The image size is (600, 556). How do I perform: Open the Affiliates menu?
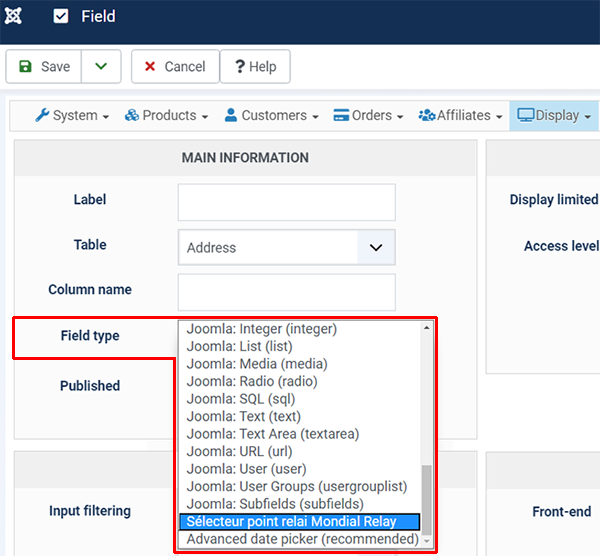(460, 115)
